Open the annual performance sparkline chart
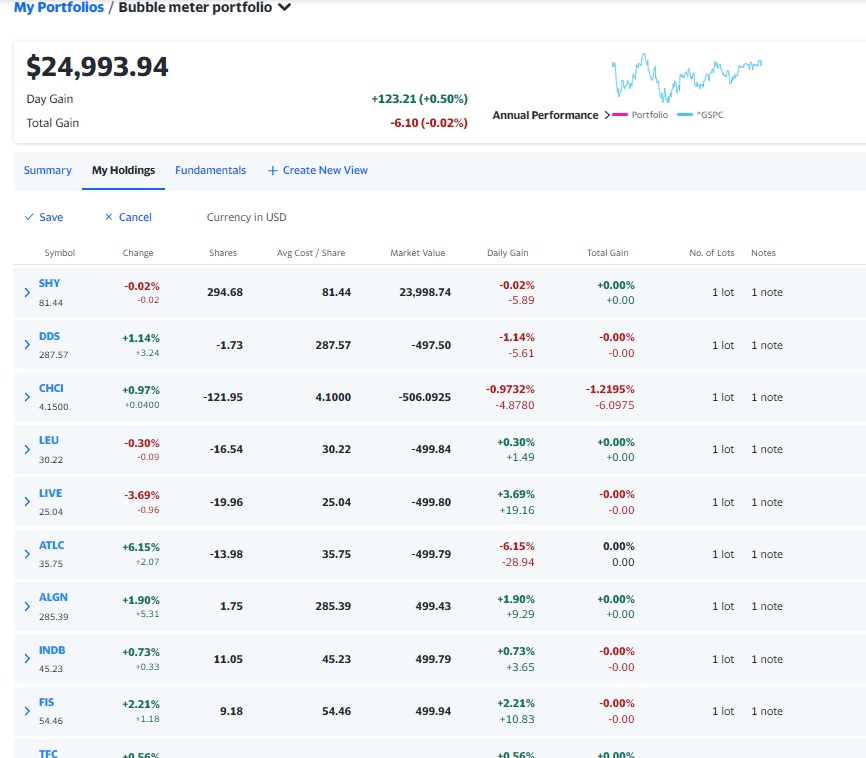This screenshot has height=758, width=866. click(x=687, y=78)
